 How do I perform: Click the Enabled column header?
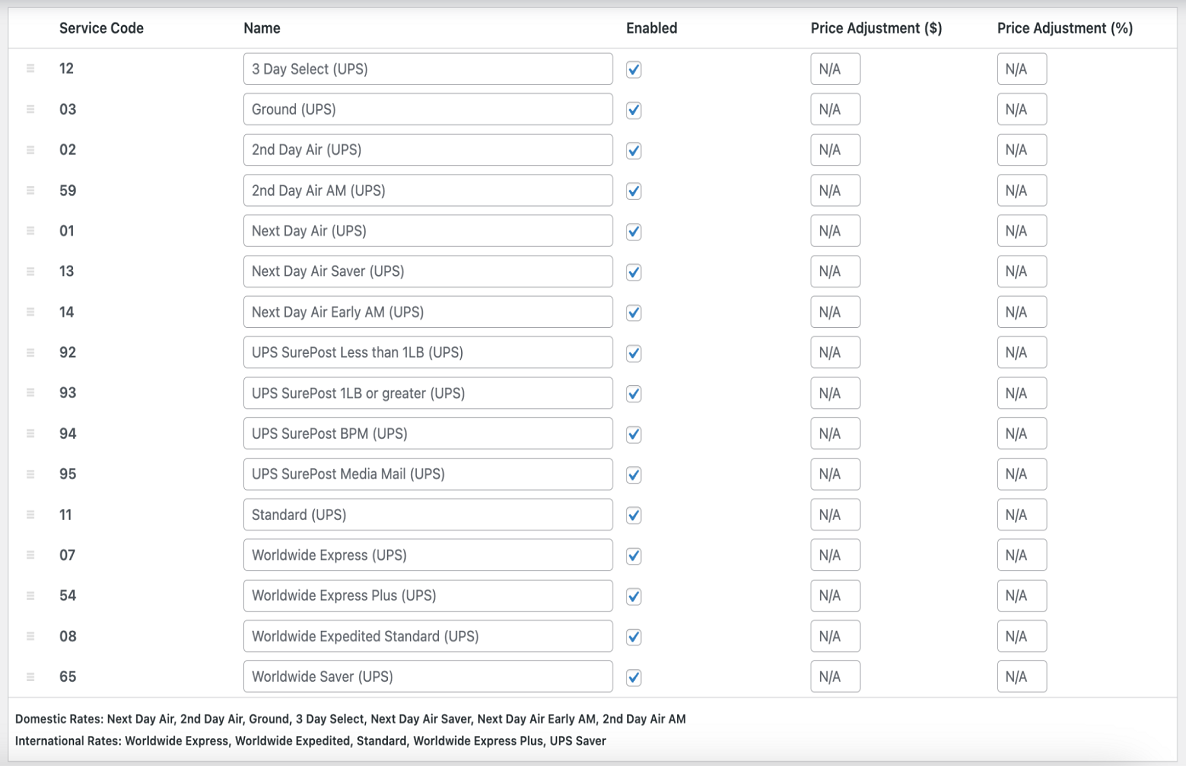pyautogui.click(x=651, y=28)
